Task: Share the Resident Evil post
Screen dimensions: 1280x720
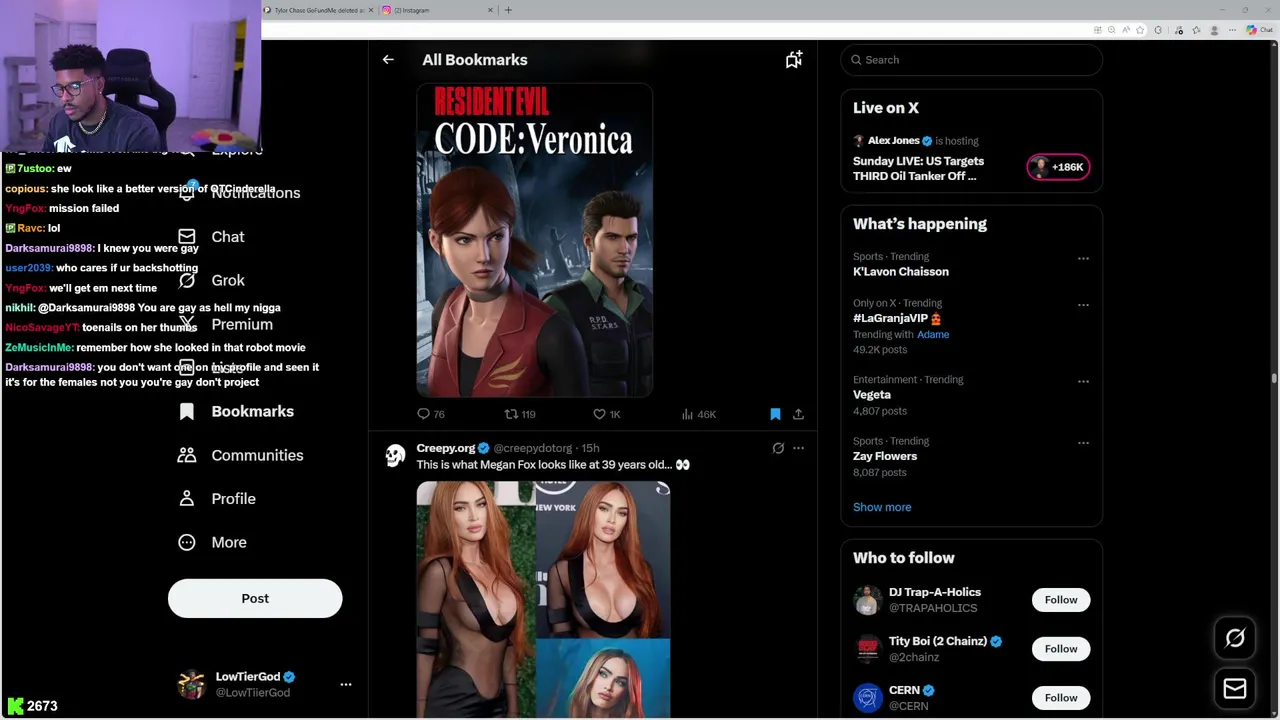Action: tap(798, 414)
